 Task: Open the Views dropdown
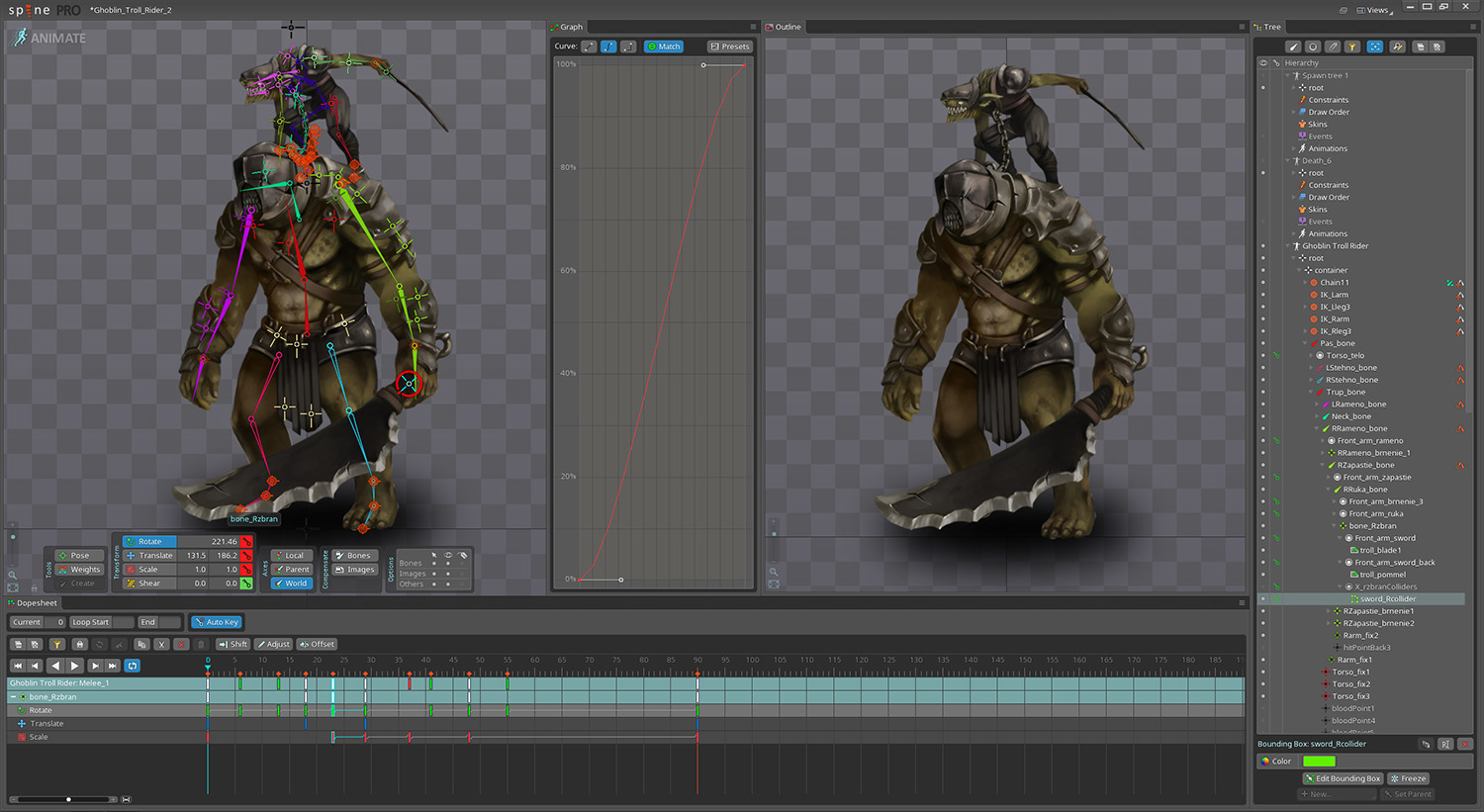coord(1376,10)
